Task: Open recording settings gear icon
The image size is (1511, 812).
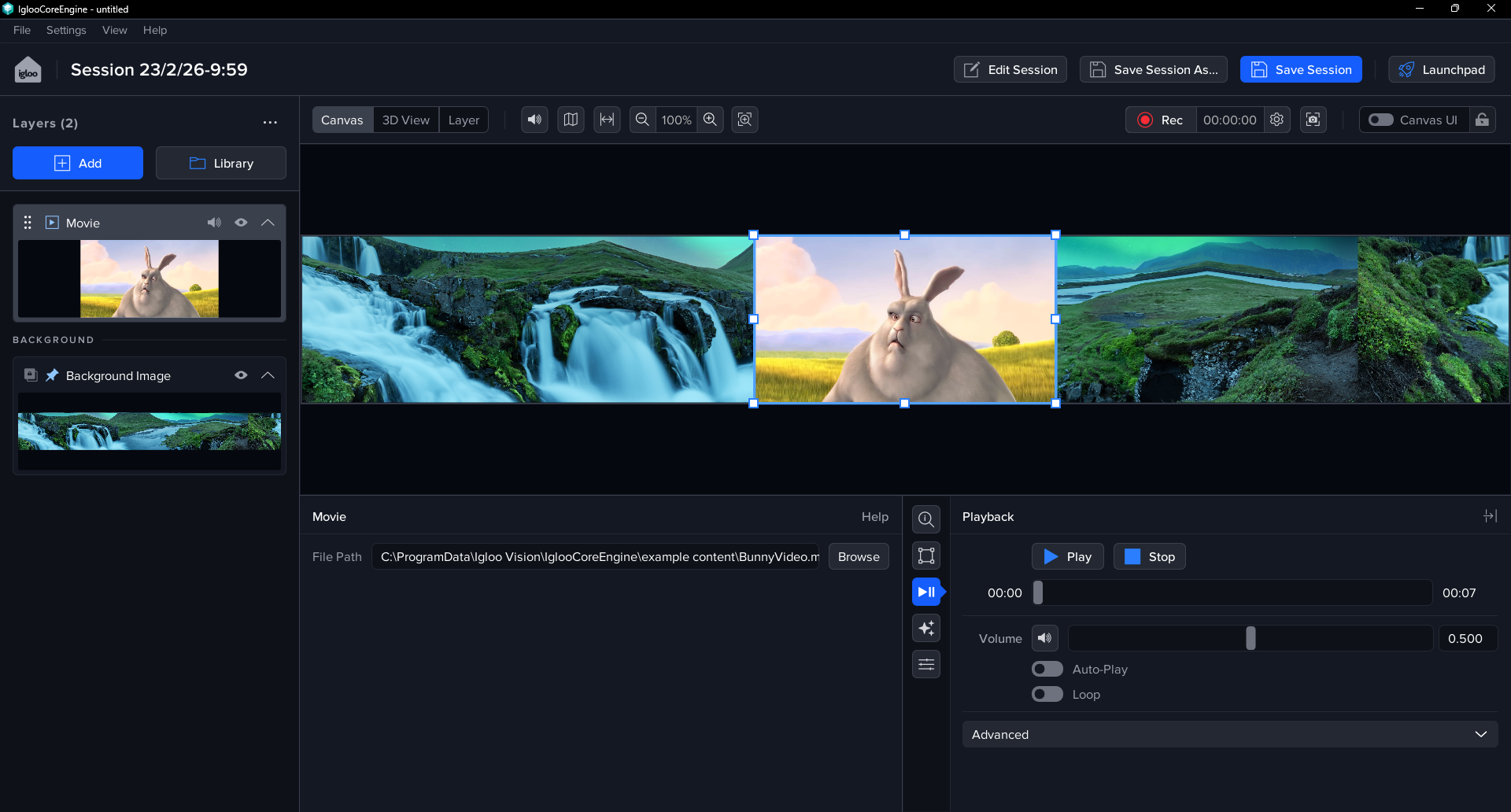Action: click(x=1276, y=120)
